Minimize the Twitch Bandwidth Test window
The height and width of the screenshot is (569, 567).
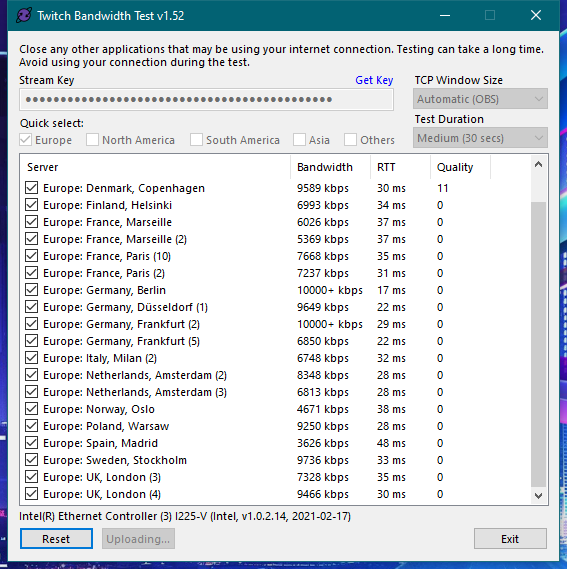pyautogui.click(x=445, y=16)
